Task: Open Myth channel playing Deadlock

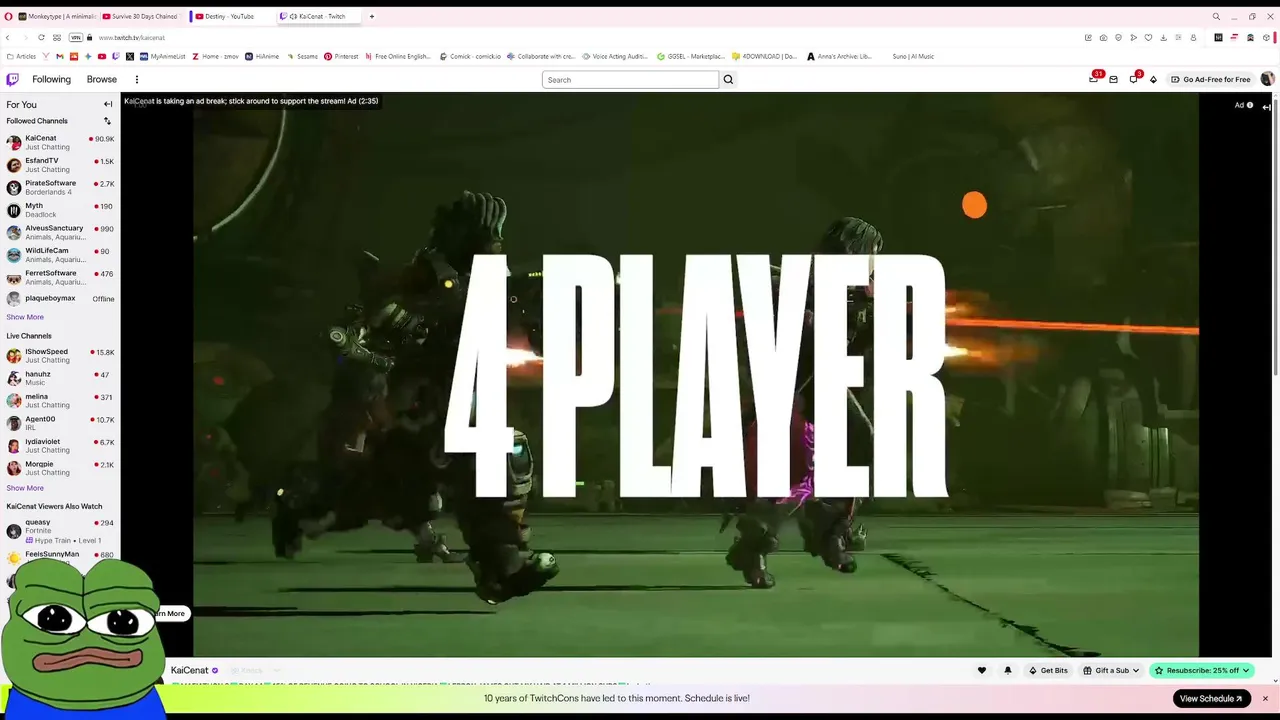Action: [x=60, y=210]
